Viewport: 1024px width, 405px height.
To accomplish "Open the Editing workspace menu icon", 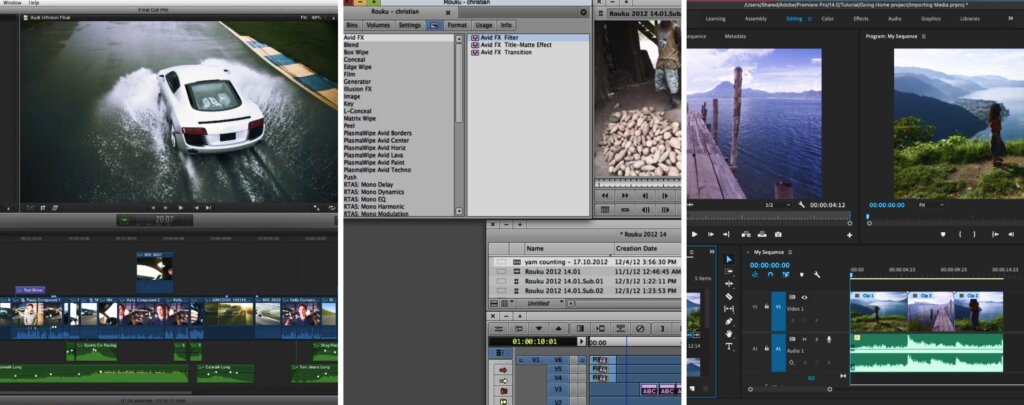I will 810,19.
